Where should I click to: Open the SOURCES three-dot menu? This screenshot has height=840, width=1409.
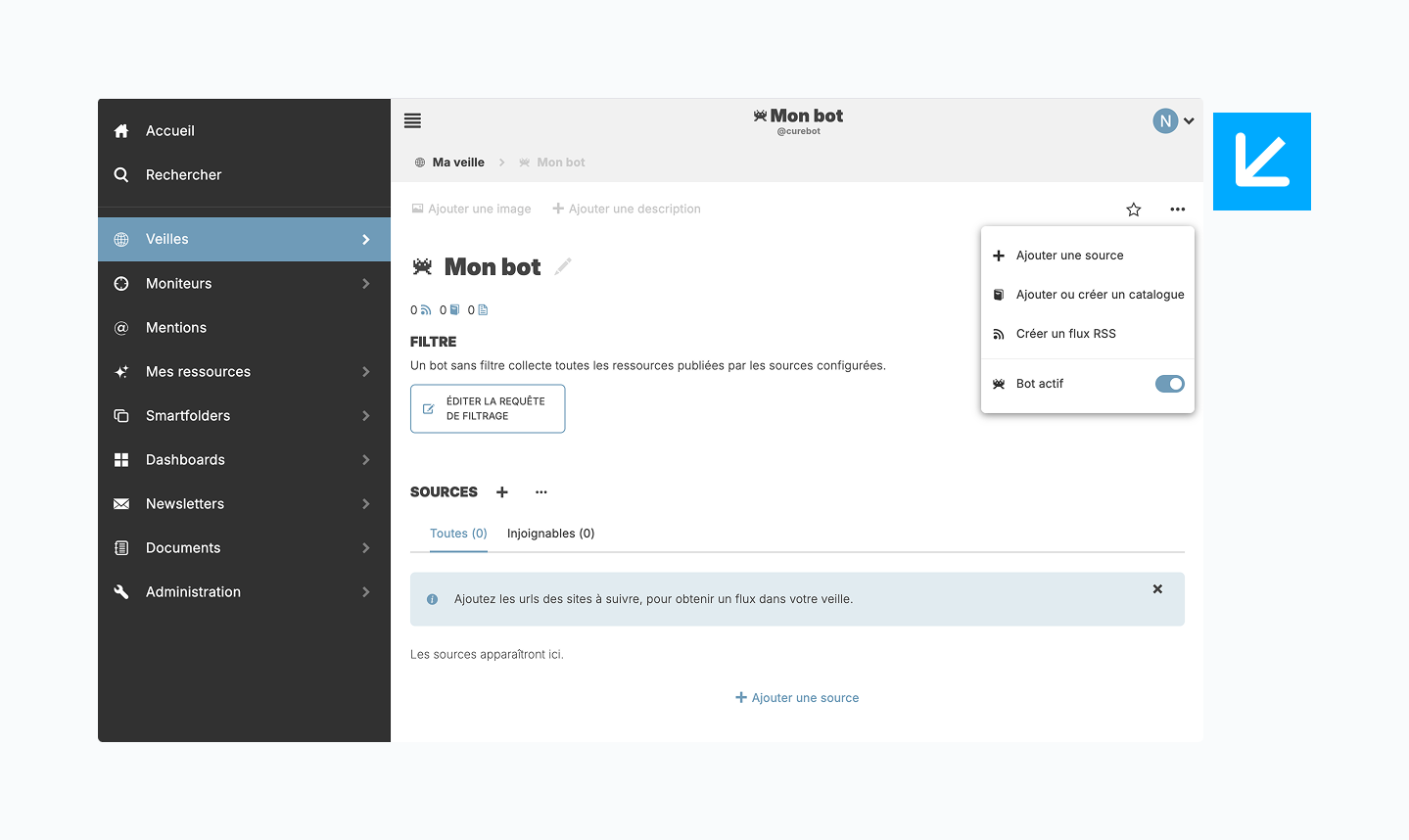[541, 492]
